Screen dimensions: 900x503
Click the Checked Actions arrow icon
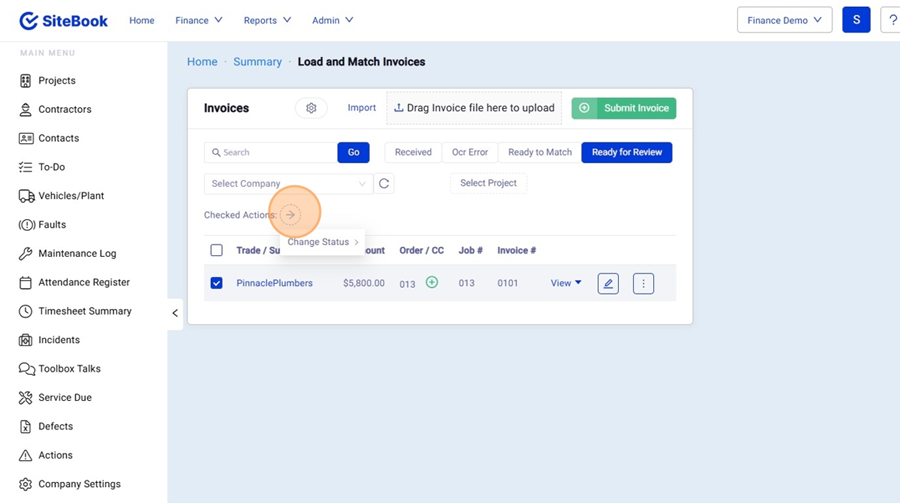[290, 215]
